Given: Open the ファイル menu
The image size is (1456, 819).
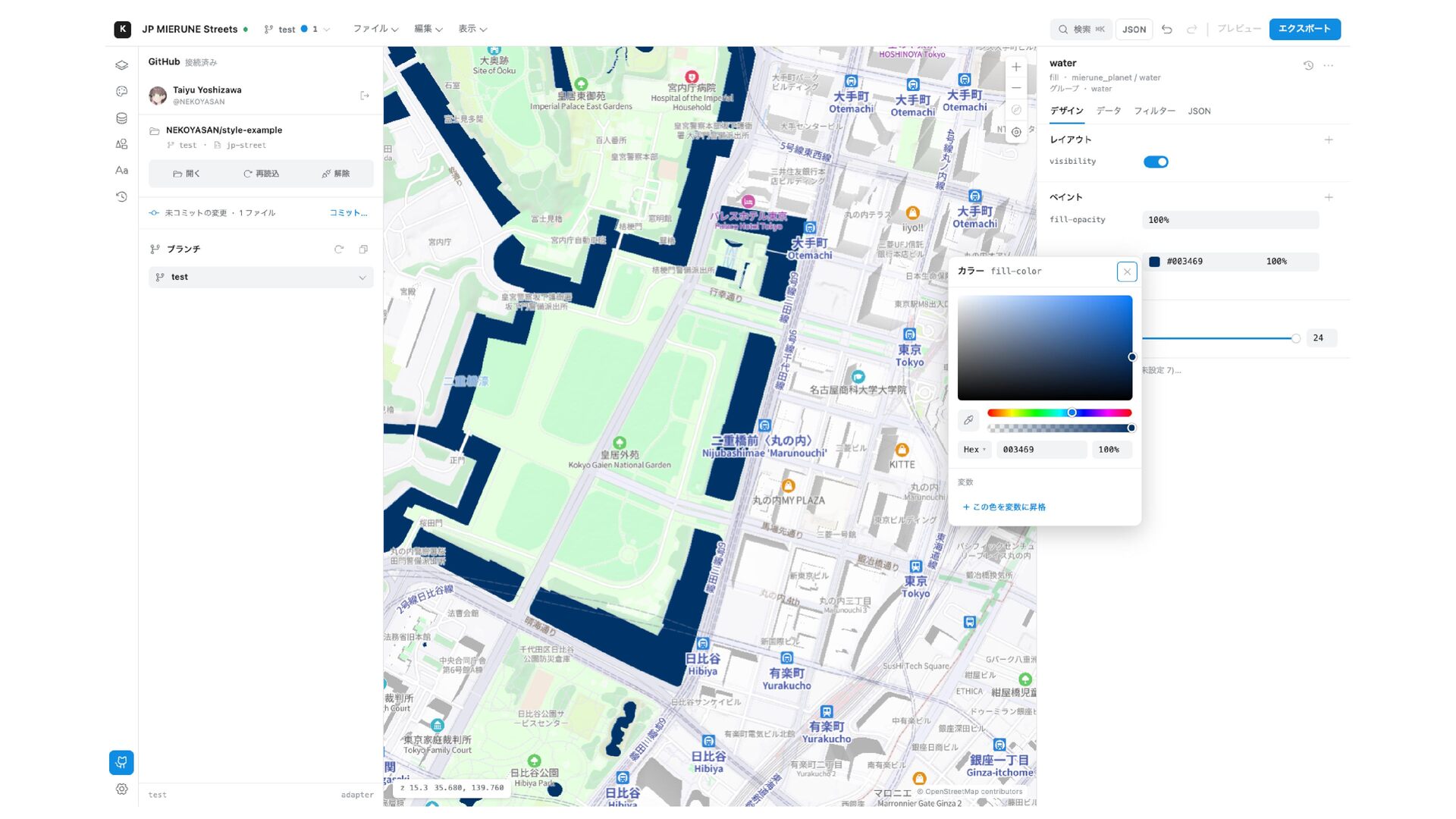Looking at the screenshot, I should (375, 29).
